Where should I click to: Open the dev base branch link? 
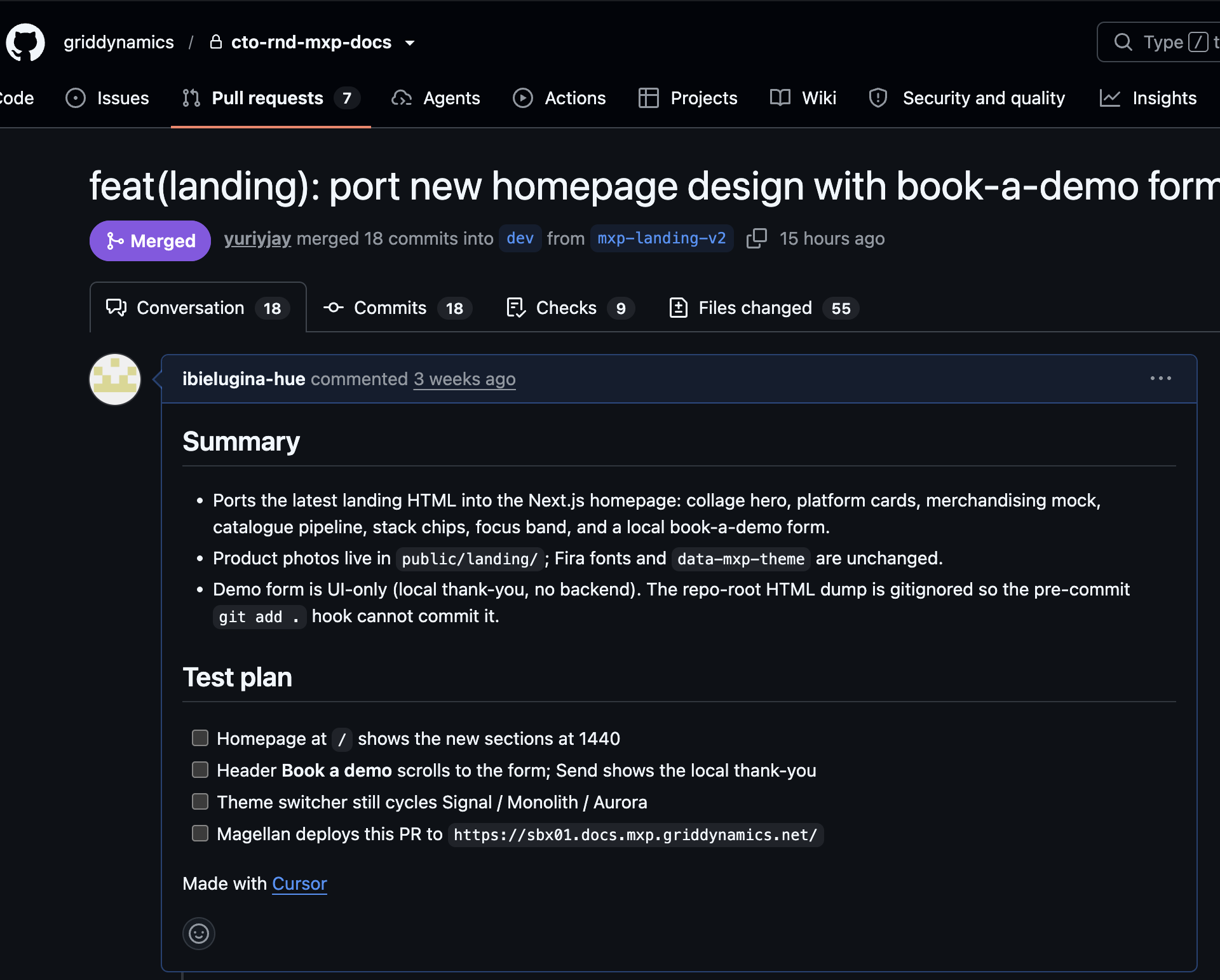click(520, 238)
